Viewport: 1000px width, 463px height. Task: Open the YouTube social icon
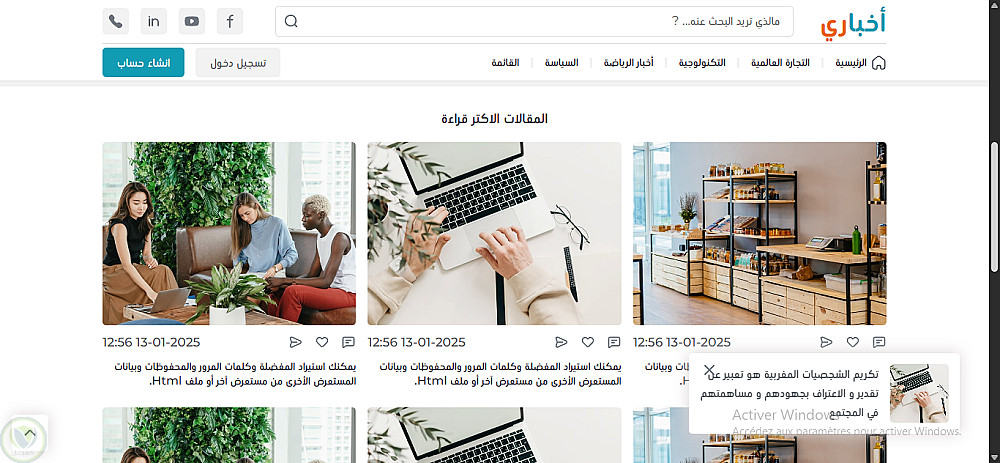pyautogui.click(x=192, y=22)
